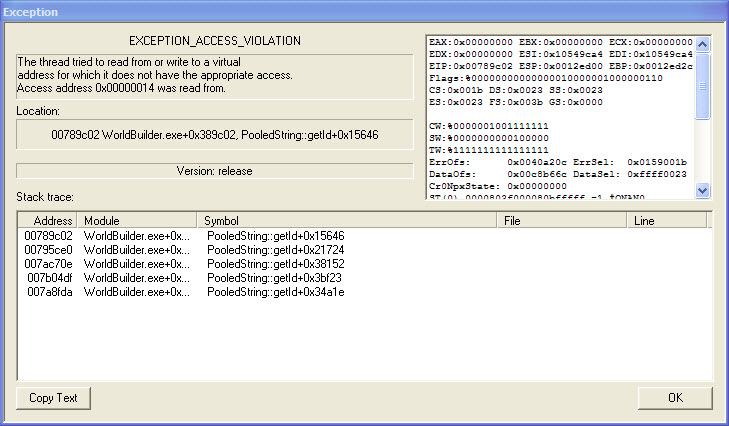Click the Location field showing WorldBuilder.exe+0x389c02
This screenshot has height=426, width=729.
click(x=215, y=135)
